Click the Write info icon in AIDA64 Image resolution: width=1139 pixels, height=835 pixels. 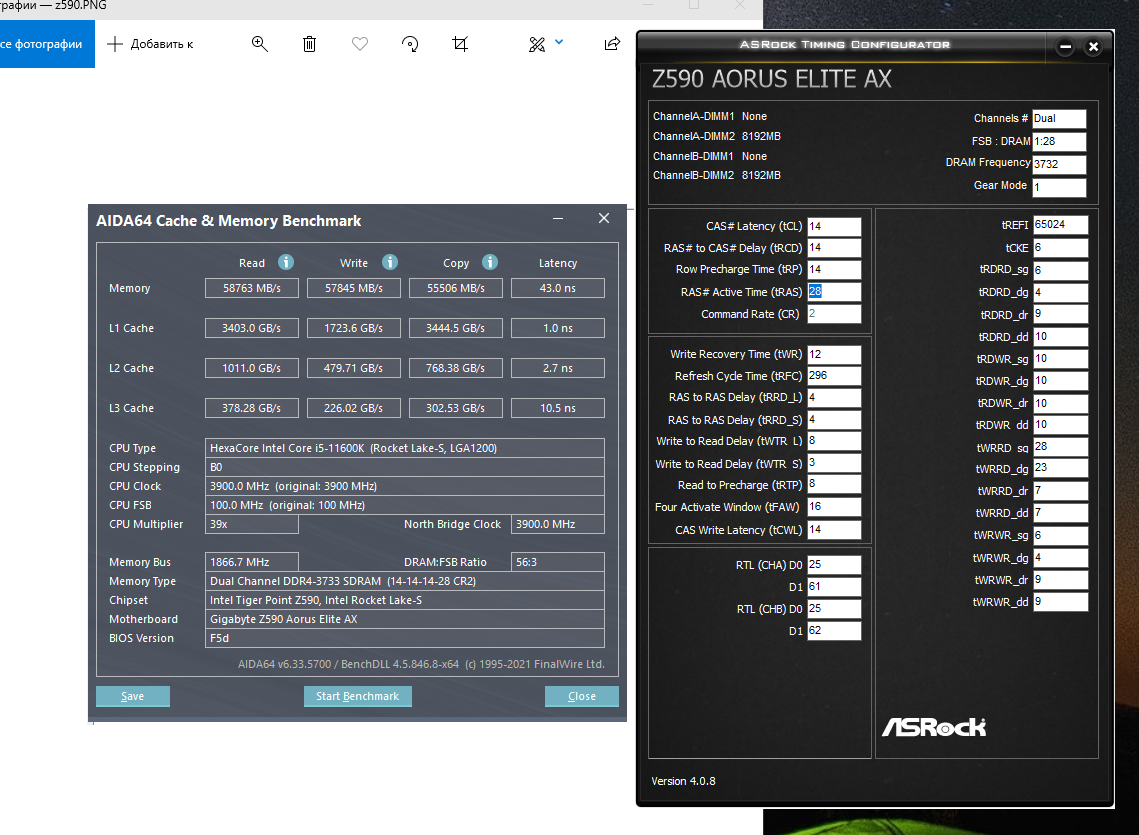(390, 262)
